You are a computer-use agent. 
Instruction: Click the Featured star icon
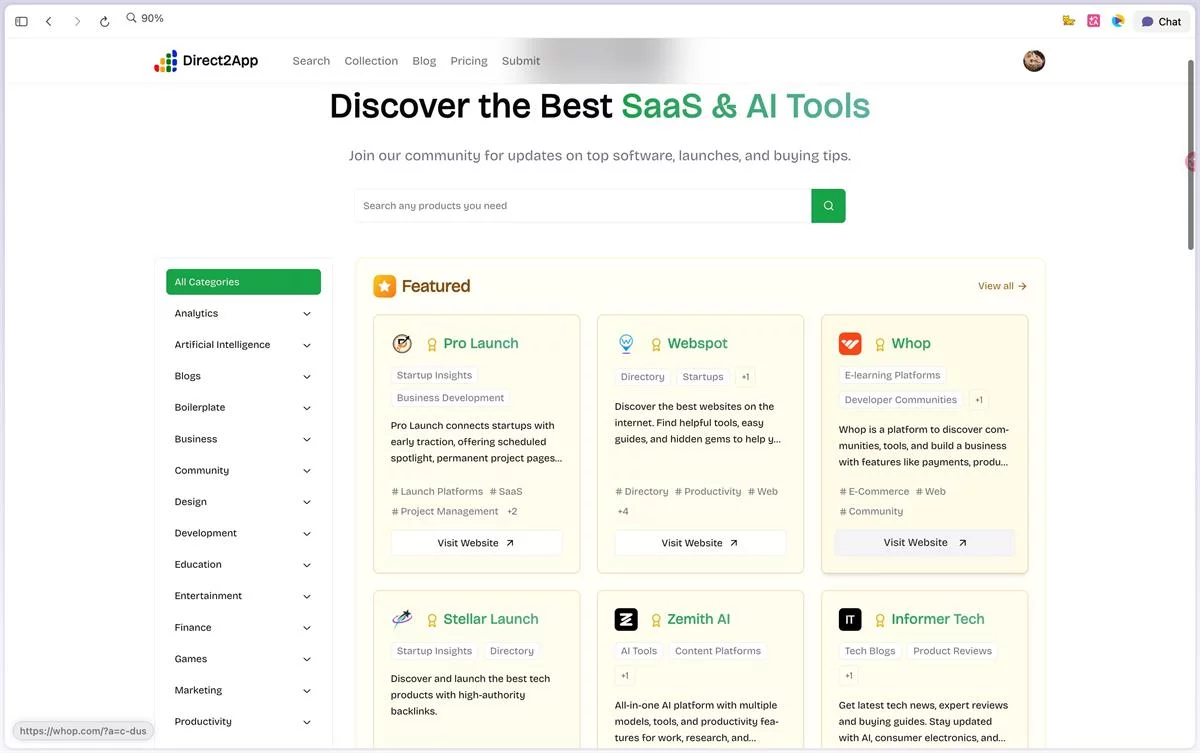[385, 286]
